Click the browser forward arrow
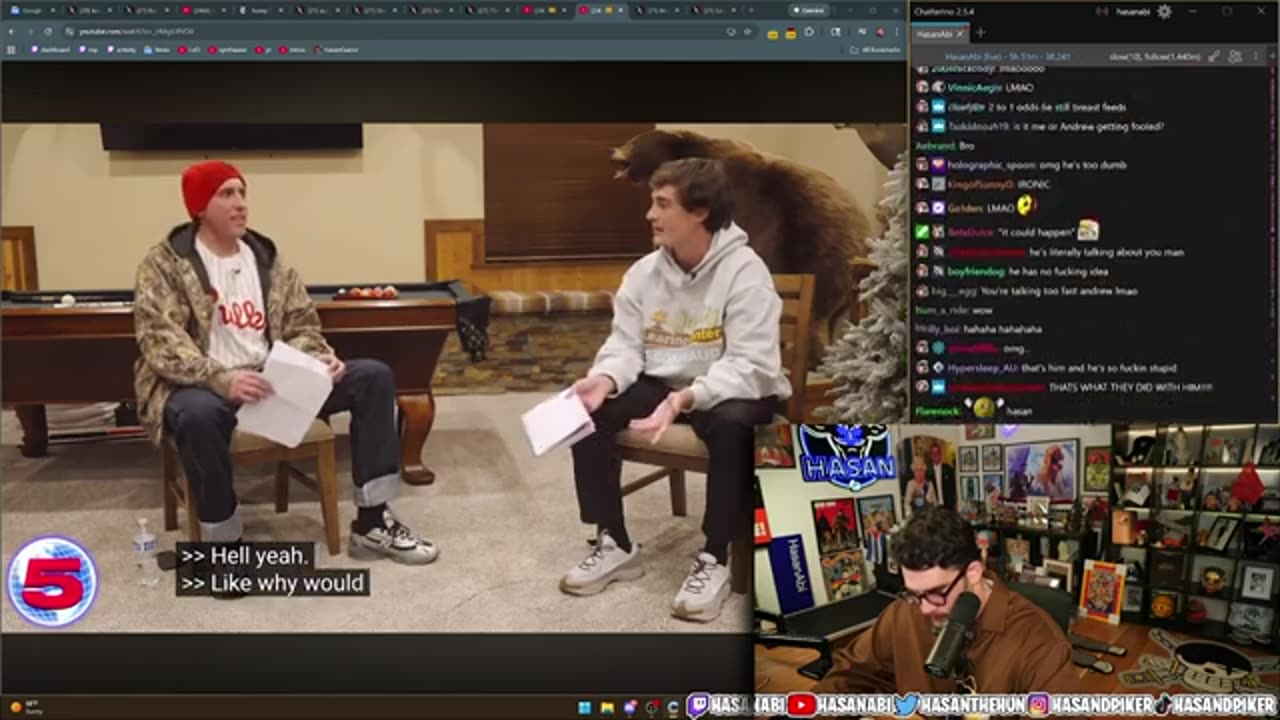 [29, 32]
